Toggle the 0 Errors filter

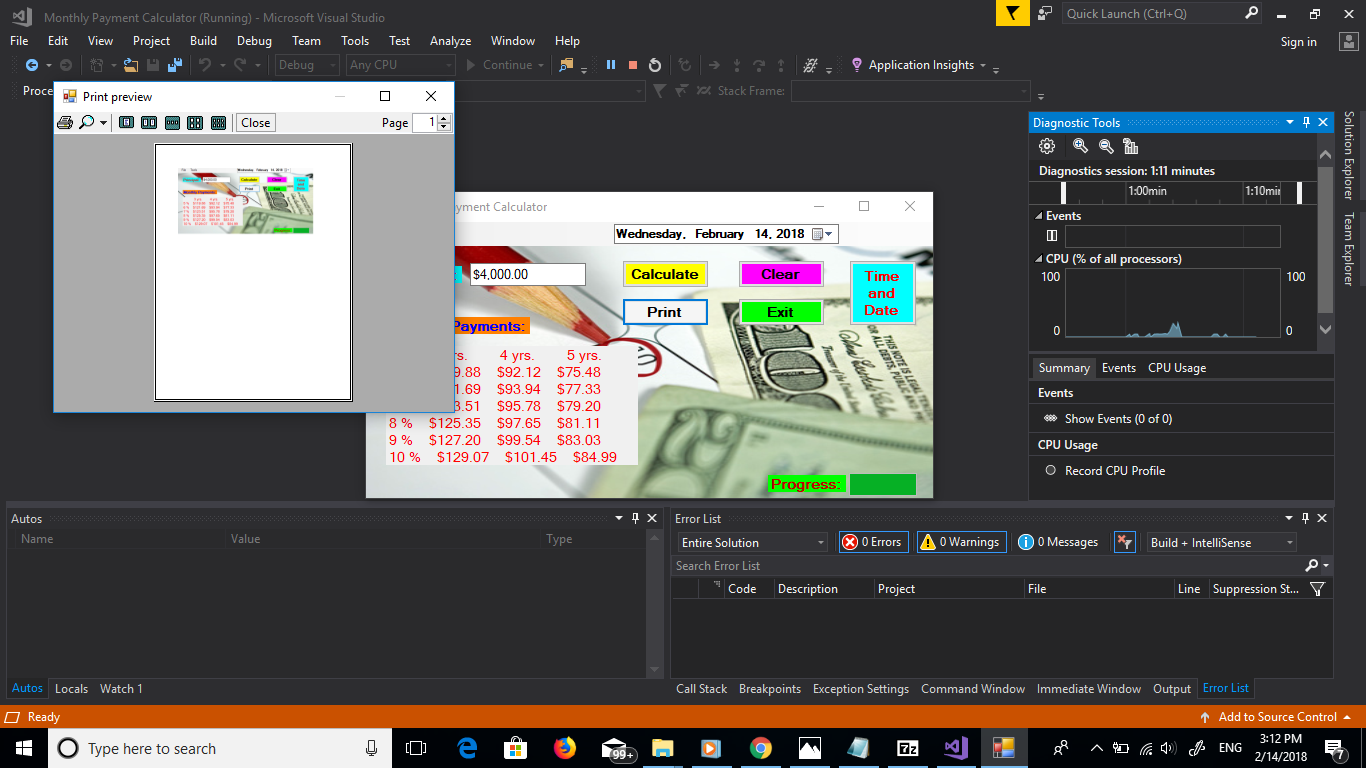pyautogui.click(x=873, y=542)
